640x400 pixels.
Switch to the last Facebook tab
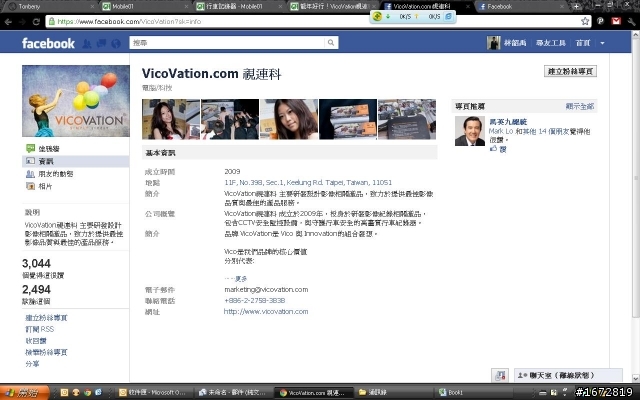[x=520, y=6]
